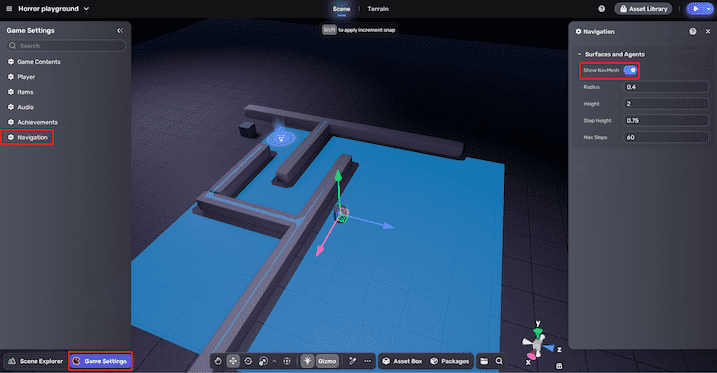This screenshot has height=373, width=717.
Task: Open the hamburger menu at top left
Action: click(9, 9)
